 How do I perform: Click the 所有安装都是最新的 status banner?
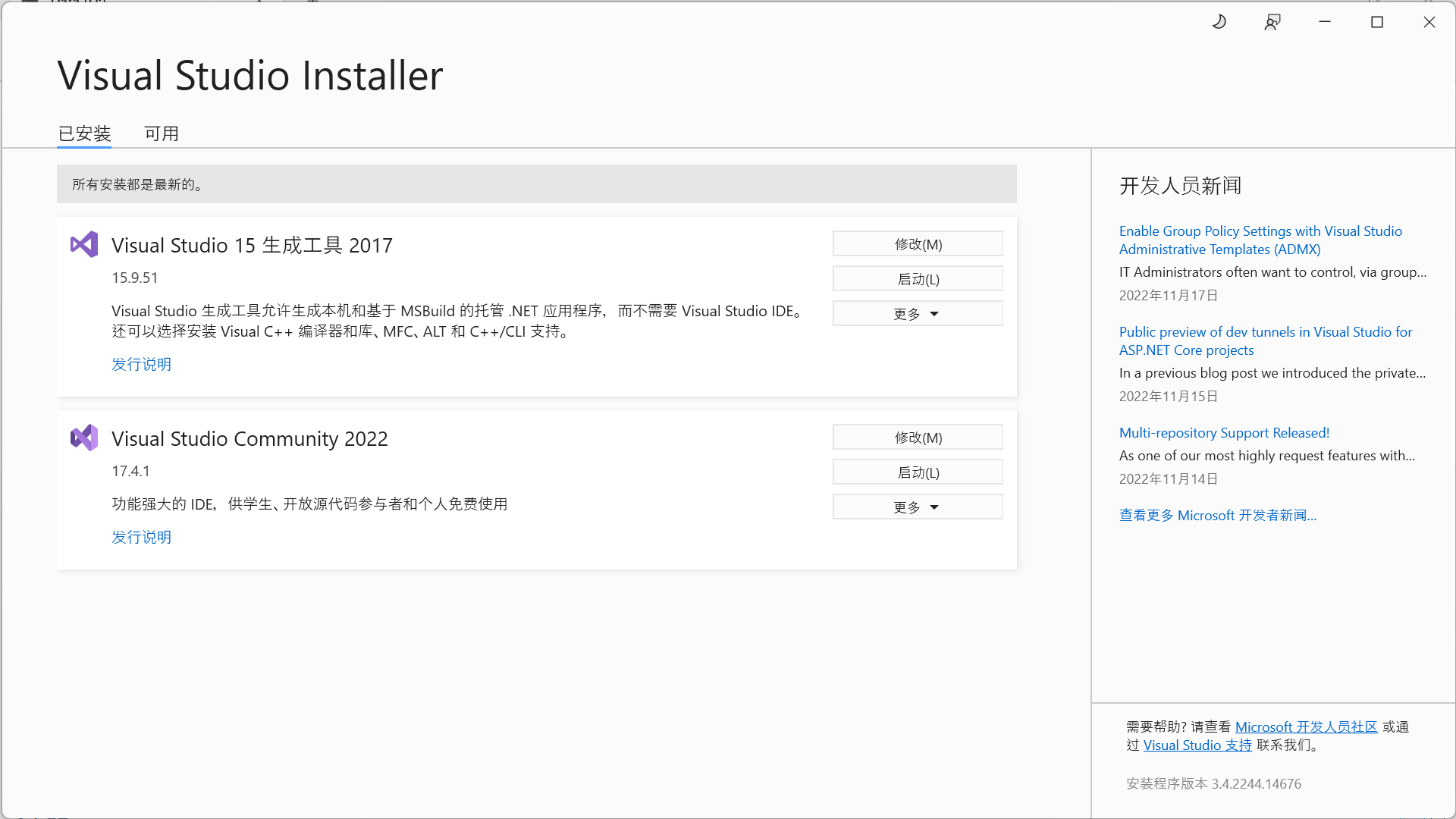coord(536,184)
